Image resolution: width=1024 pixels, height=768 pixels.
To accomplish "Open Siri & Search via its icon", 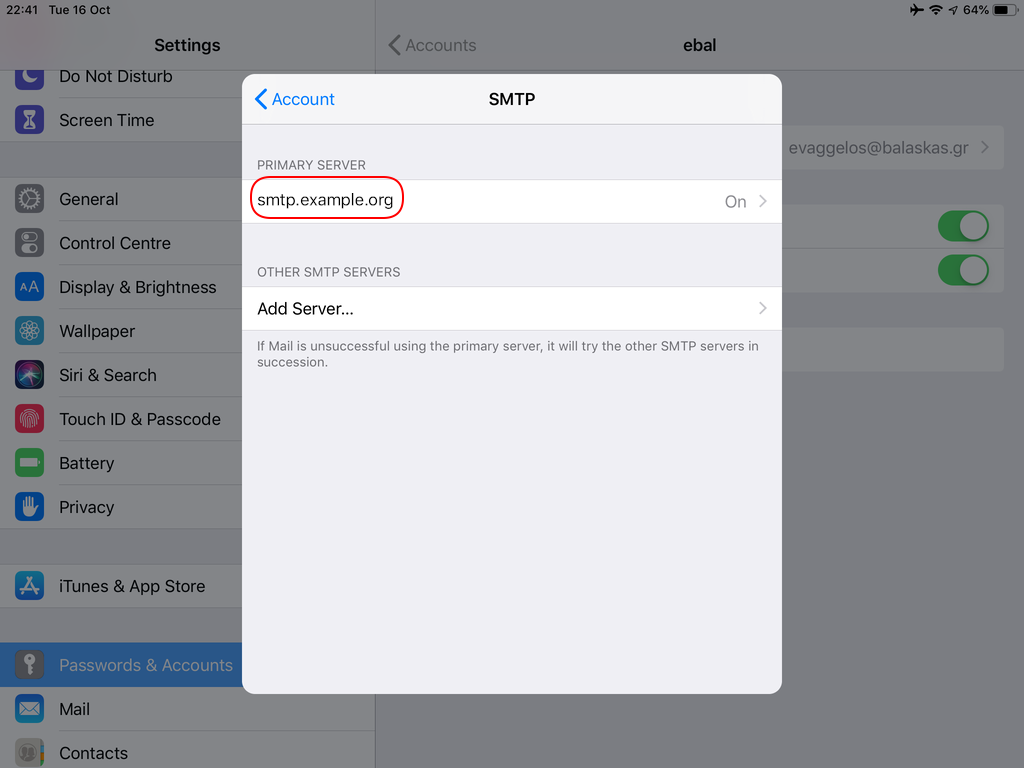I will [x=30, y=375].
